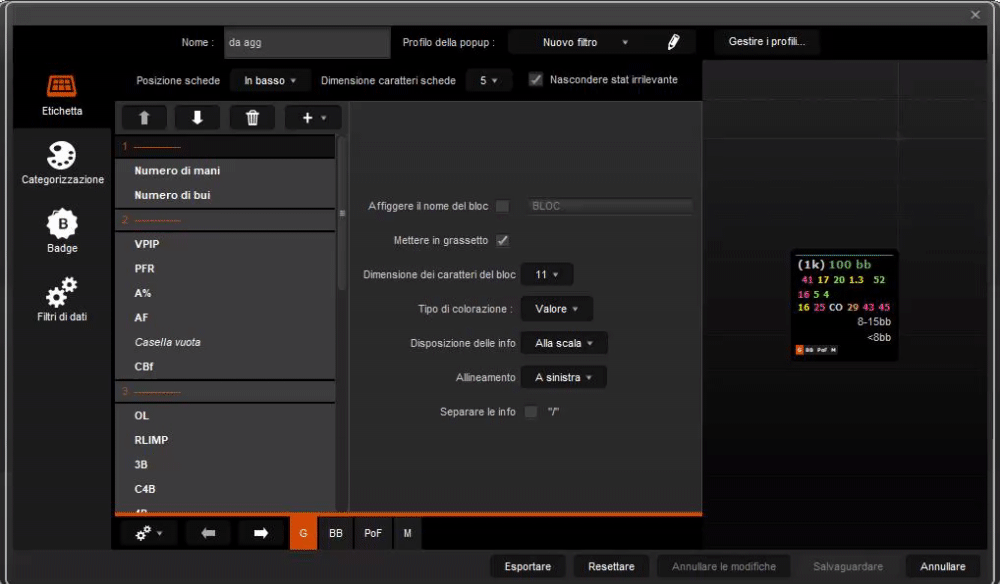The width and height of the screenshot is (1000, 584).
Task: Select the VPIP stat
Action: [x=224, y=244]
